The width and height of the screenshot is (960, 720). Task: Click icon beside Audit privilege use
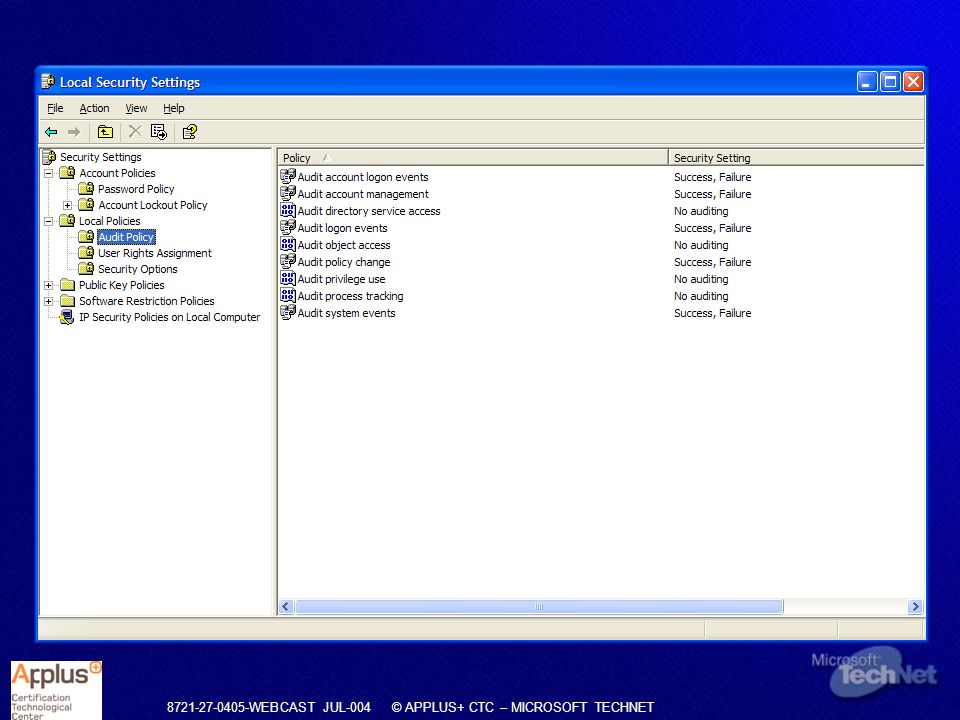(288, 279)
